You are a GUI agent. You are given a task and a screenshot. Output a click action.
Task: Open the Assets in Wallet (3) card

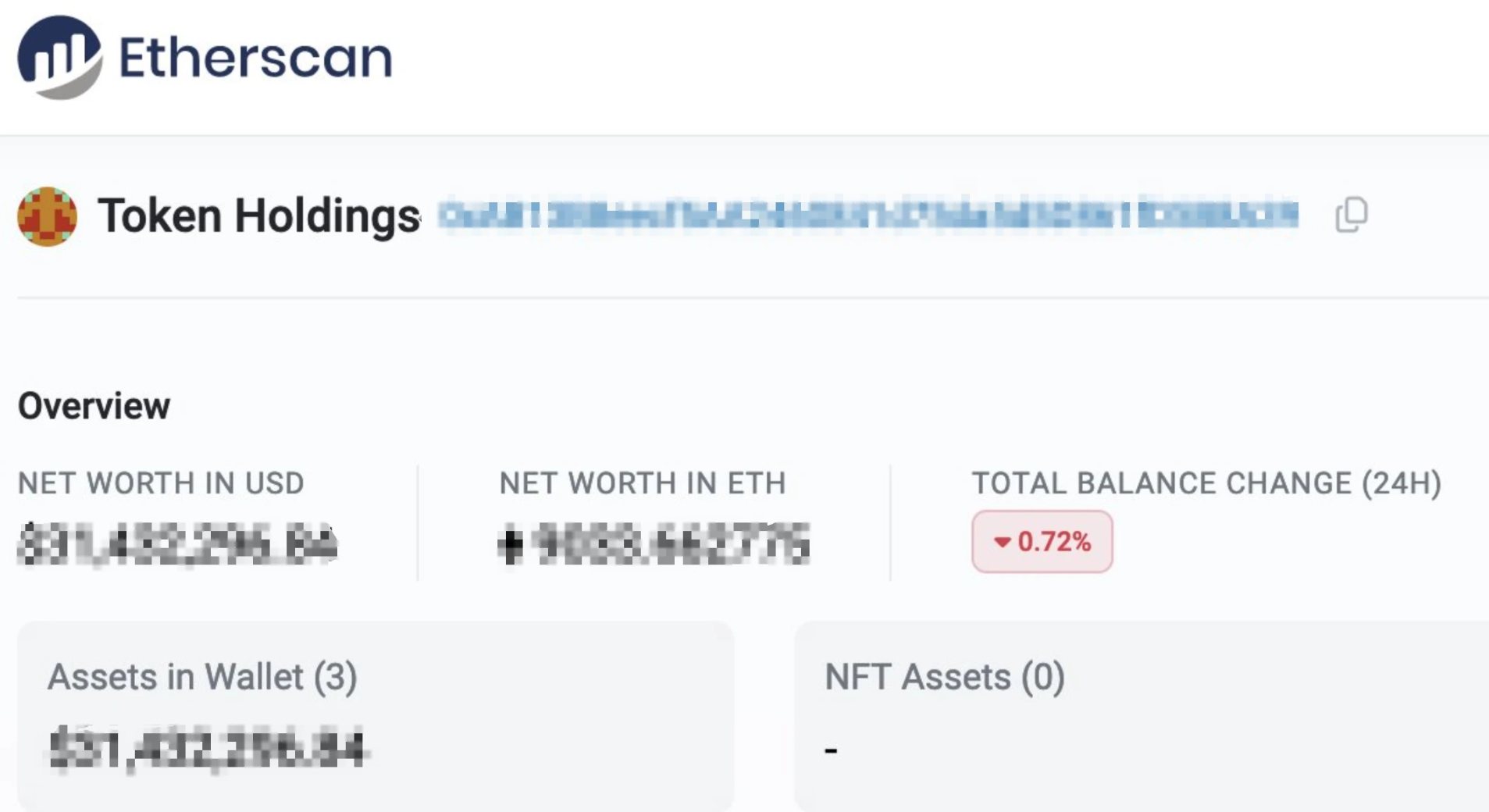[x=375, y=716]
